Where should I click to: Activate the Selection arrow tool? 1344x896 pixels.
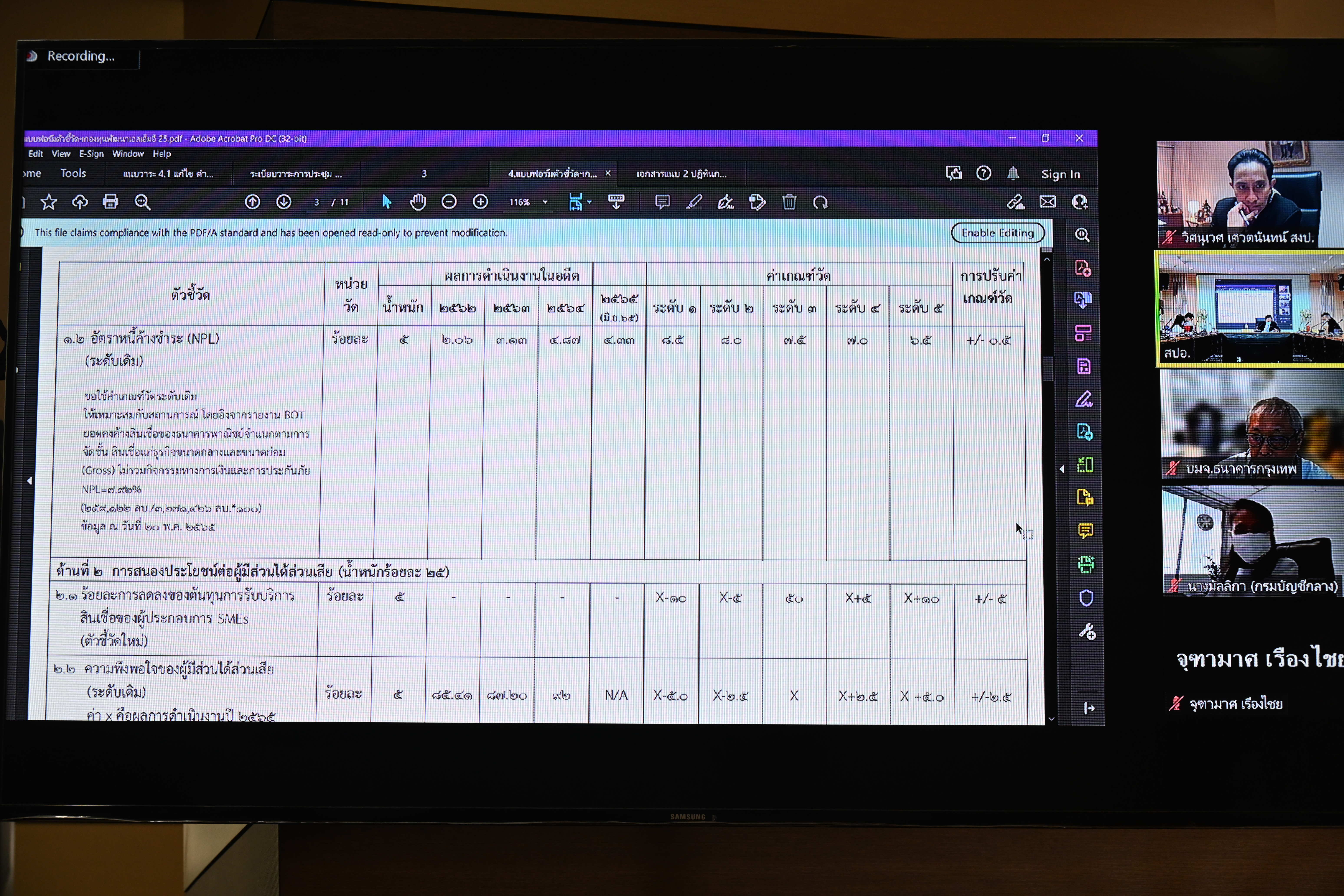pyautogui.click(x=386, y=202)
